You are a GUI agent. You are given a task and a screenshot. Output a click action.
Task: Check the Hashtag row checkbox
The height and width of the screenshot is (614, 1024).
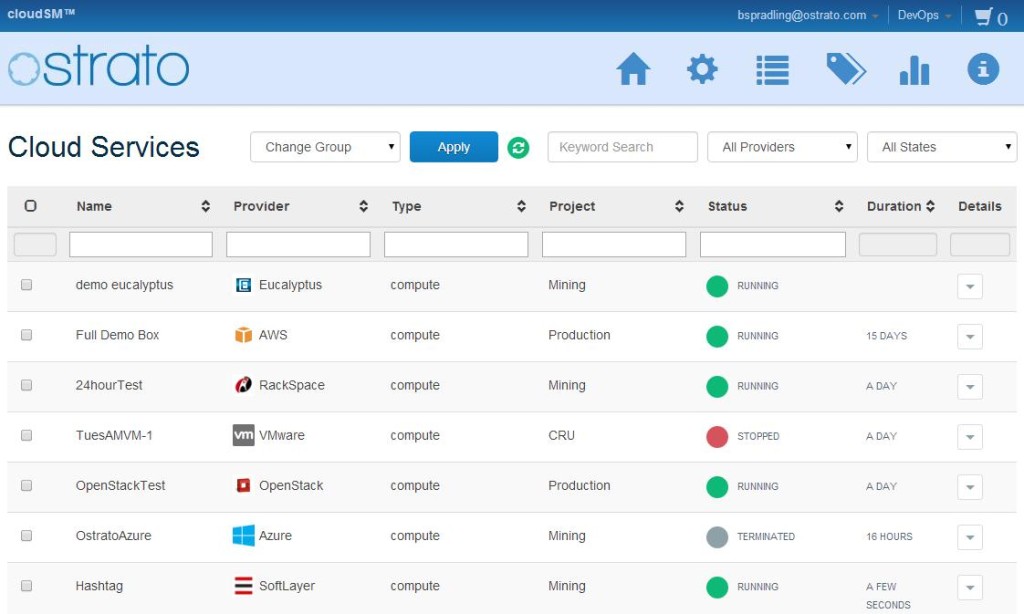coord(26,586)
